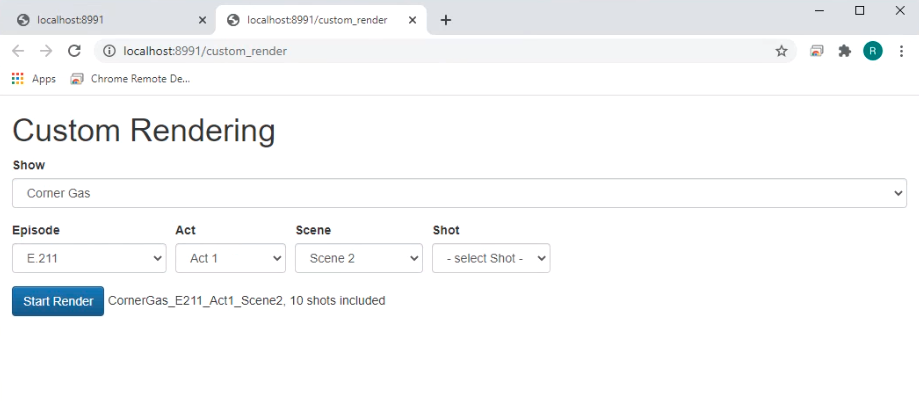Click the browser forward arrow
This screenshot has height=401, width=919.
[46, 51]
